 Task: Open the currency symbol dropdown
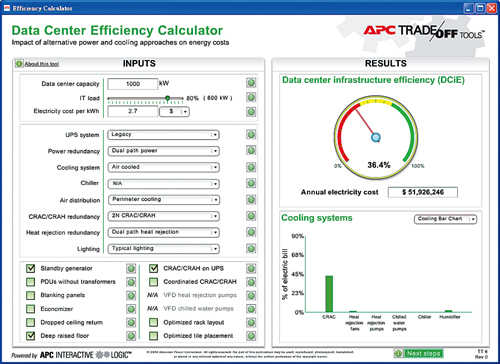coord(175,112)
